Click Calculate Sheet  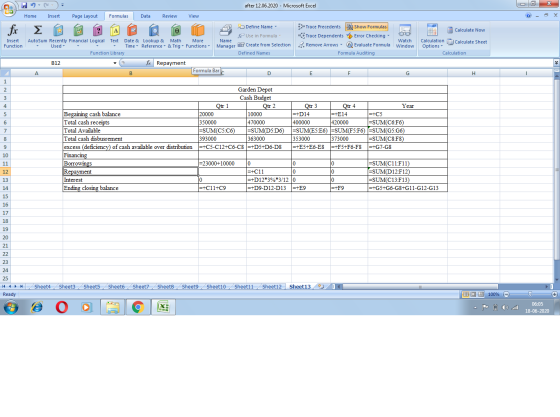[467, 42]
